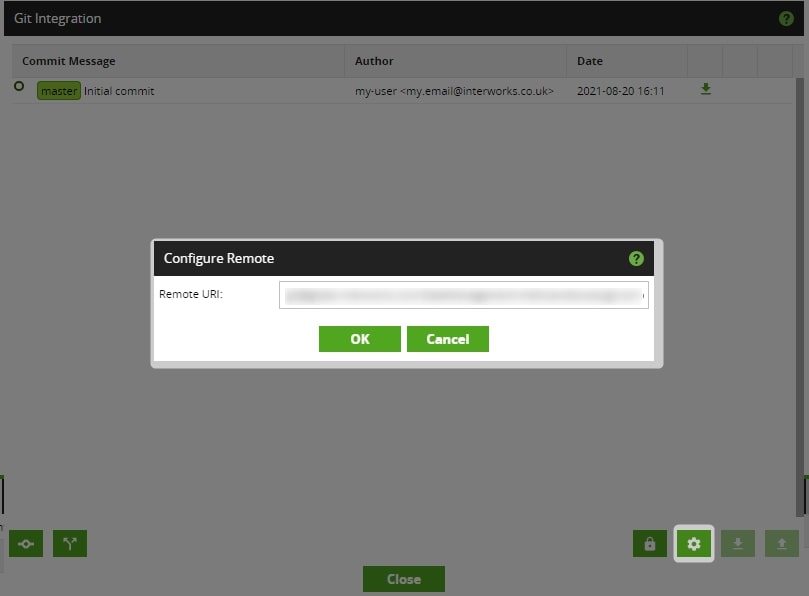Open the gear configure remote button
The width and height of the screenshot is (809, 596).
pyautogui.click(x=694, y=543)
